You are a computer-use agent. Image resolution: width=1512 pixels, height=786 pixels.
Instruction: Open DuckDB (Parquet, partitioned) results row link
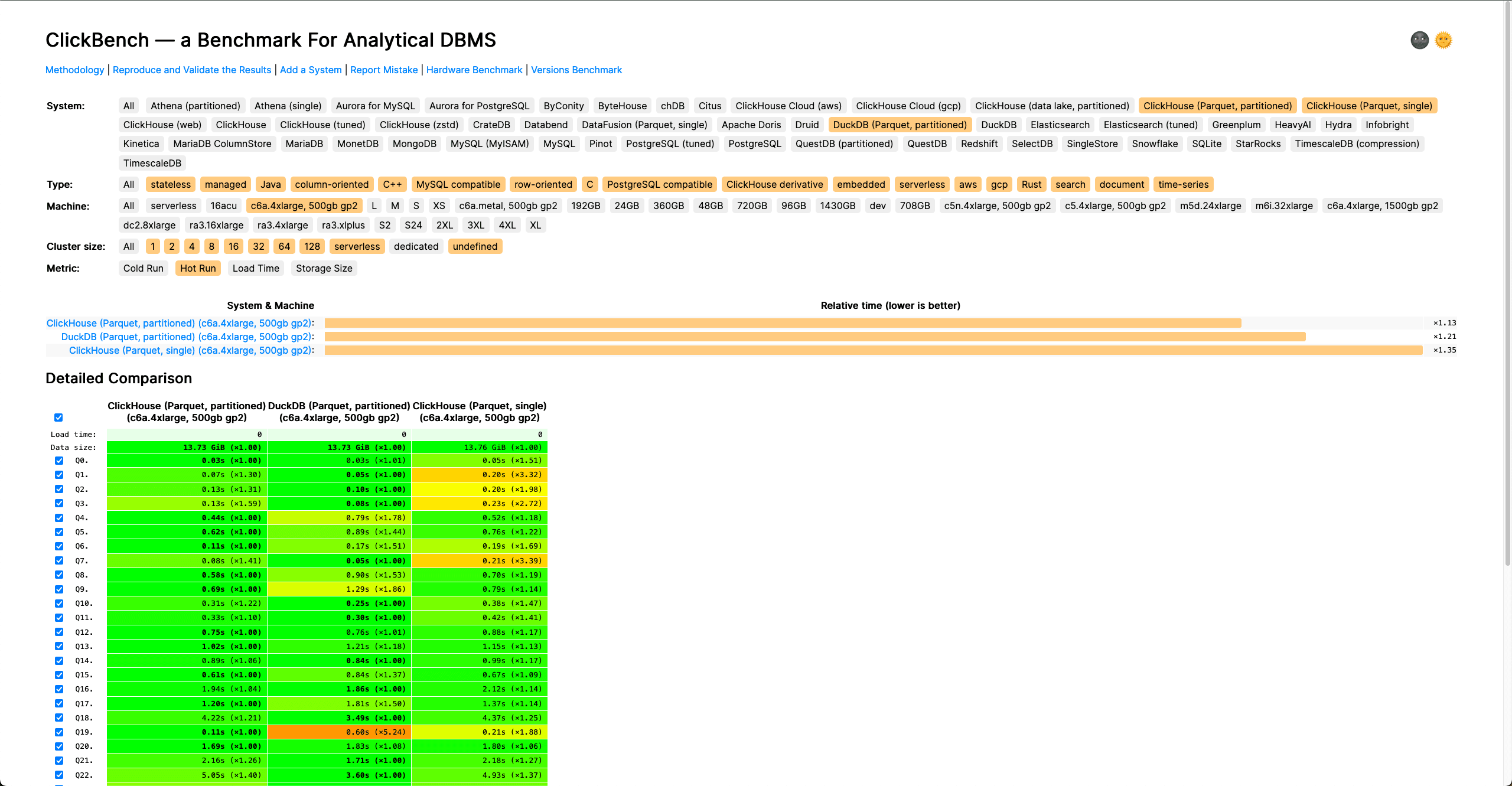[187, 337]
